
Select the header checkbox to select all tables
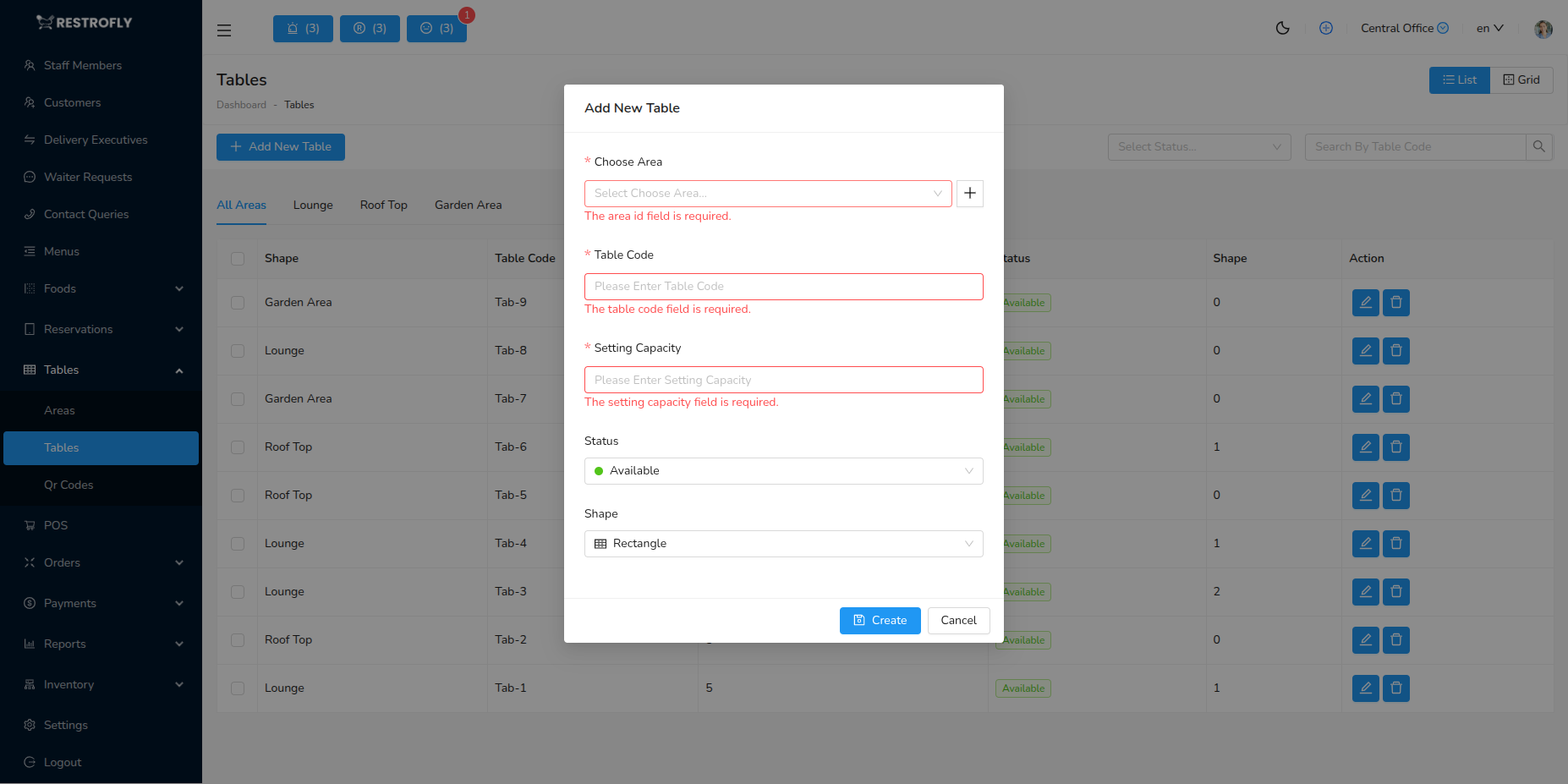point(237,259)
